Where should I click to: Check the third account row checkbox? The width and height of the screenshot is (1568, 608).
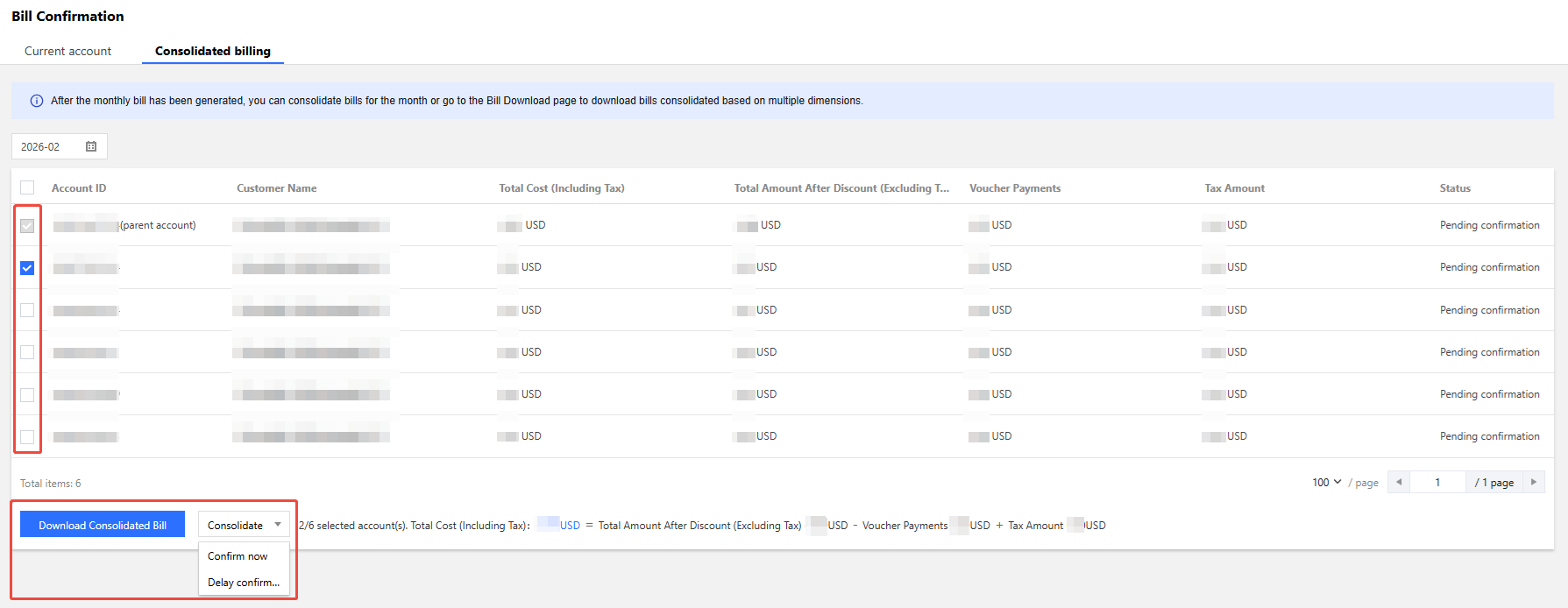point(27,310)
